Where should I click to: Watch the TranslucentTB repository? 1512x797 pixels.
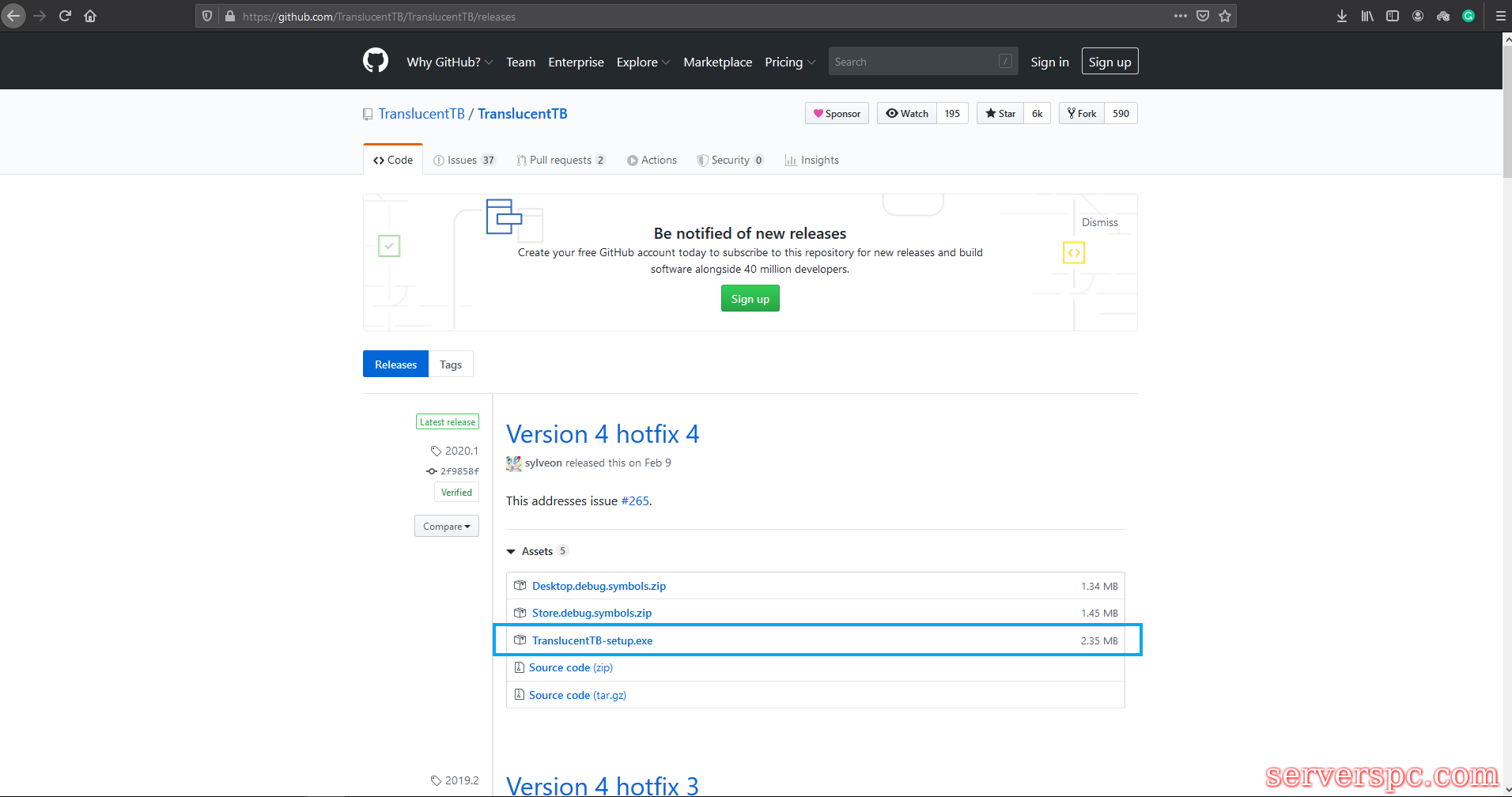907,114
